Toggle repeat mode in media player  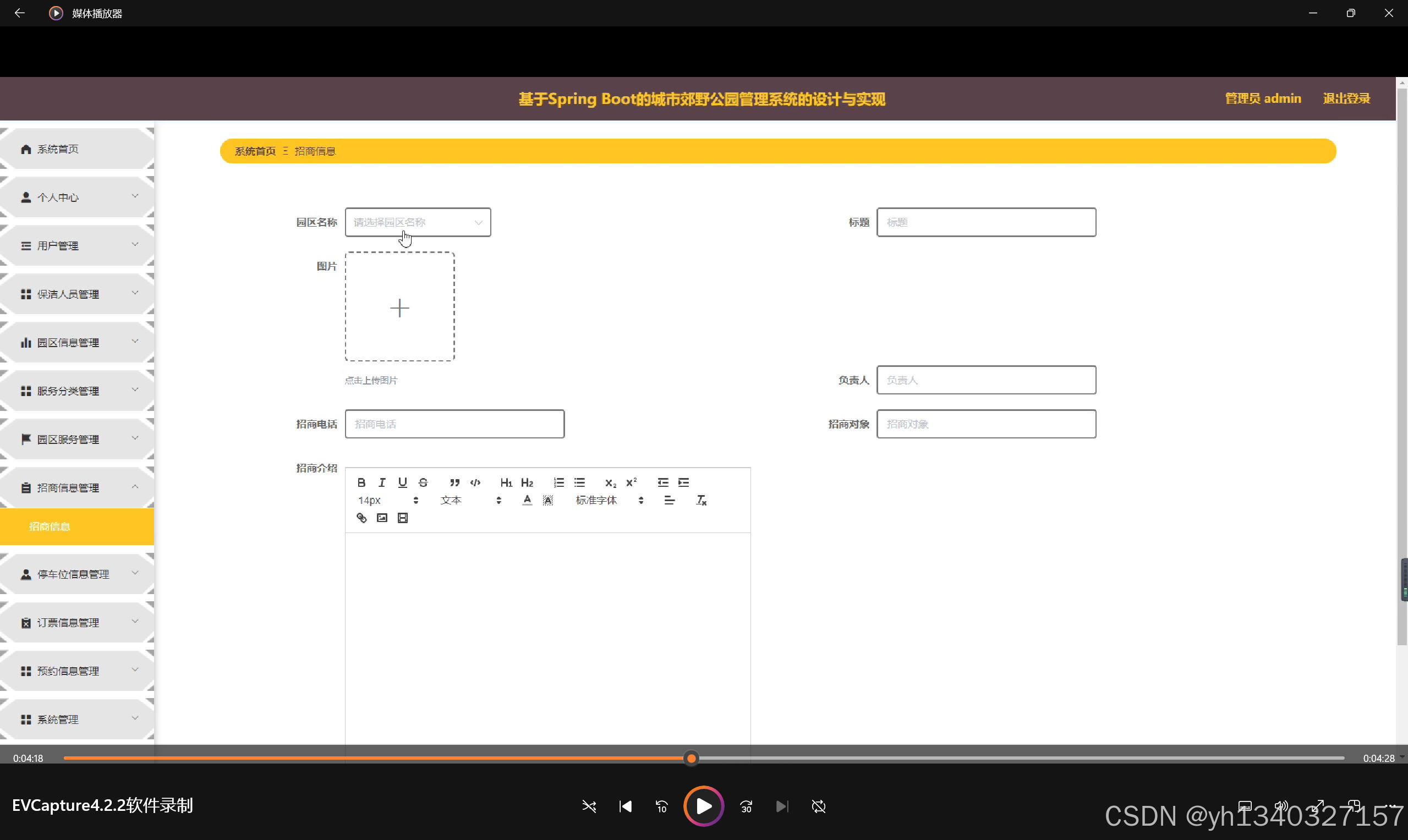pyautogui.click(x=819, y=806)
